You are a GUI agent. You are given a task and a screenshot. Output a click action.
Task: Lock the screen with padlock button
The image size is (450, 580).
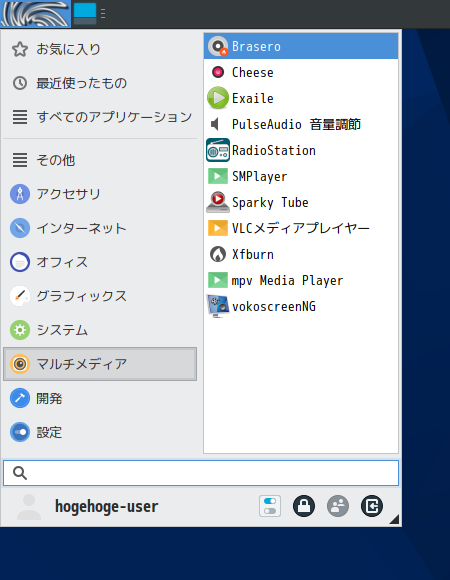point(304,506)
